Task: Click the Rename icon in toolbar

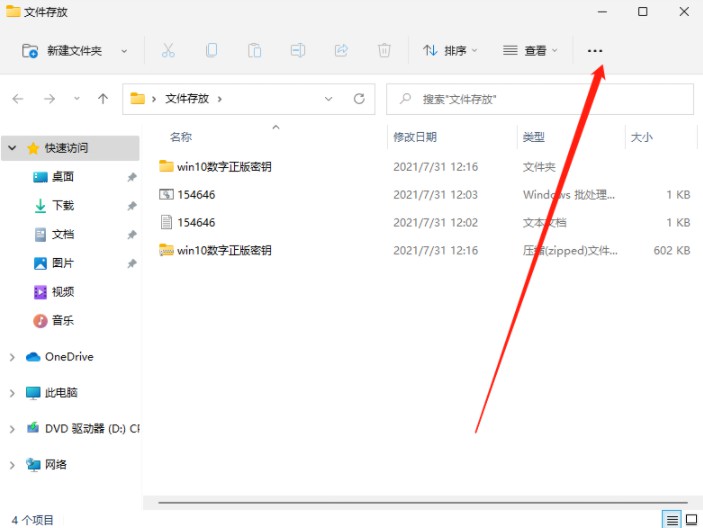Action: (298, 50)
